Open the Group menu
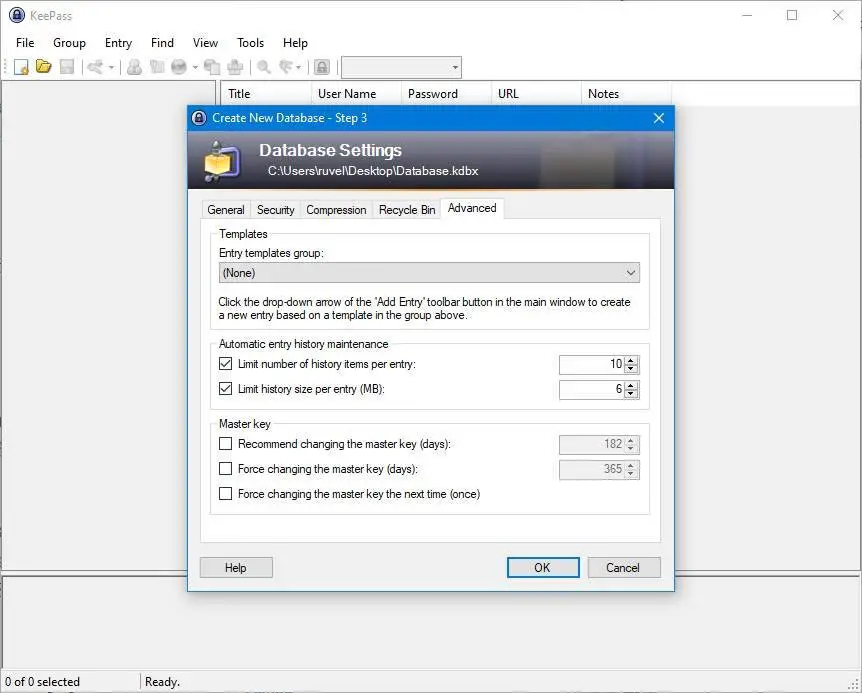The width and height of the screenshot is (862, 693). pos(69,43)
